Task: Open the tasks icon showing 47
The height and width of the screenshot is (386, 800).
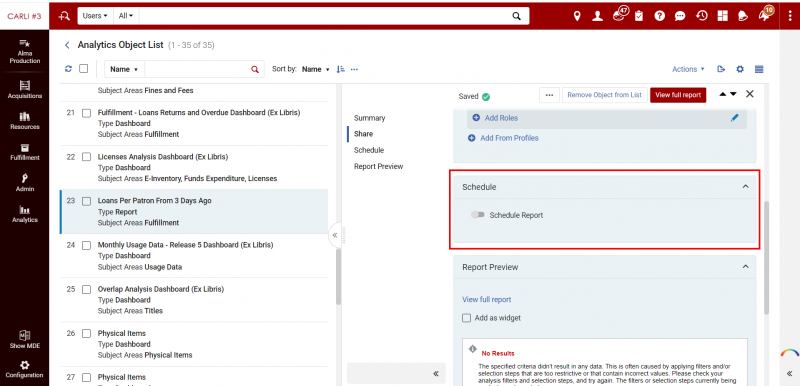Action: [619, 14]
